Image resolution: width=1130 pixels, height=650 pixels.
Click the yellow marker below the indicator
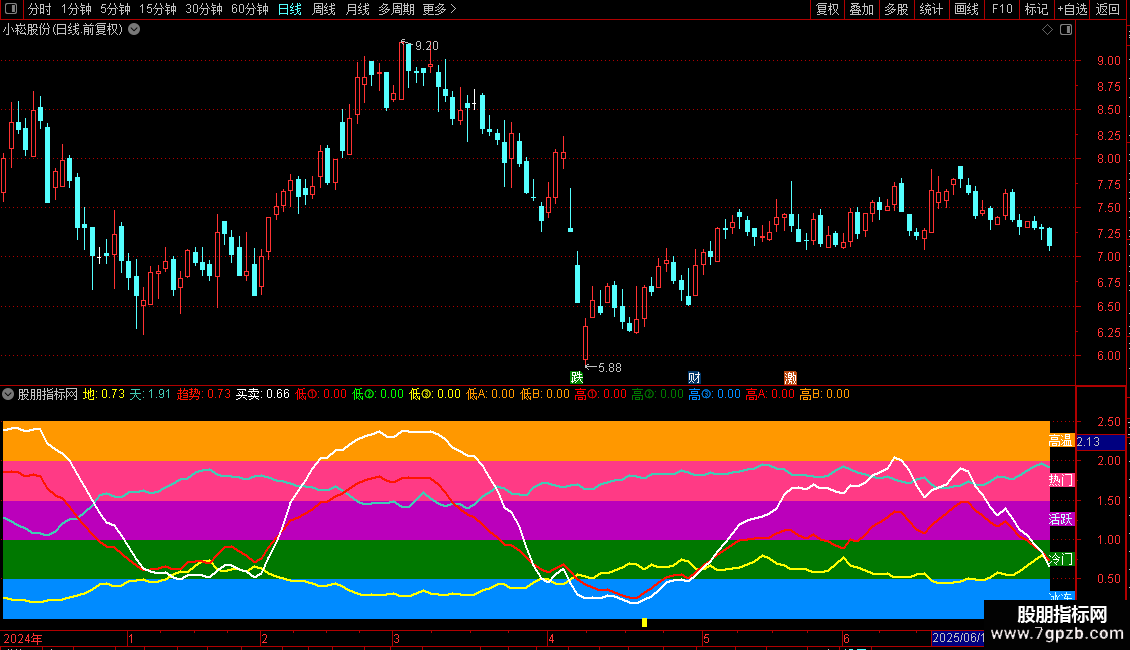pyautogui.click(x=644, y=623)
